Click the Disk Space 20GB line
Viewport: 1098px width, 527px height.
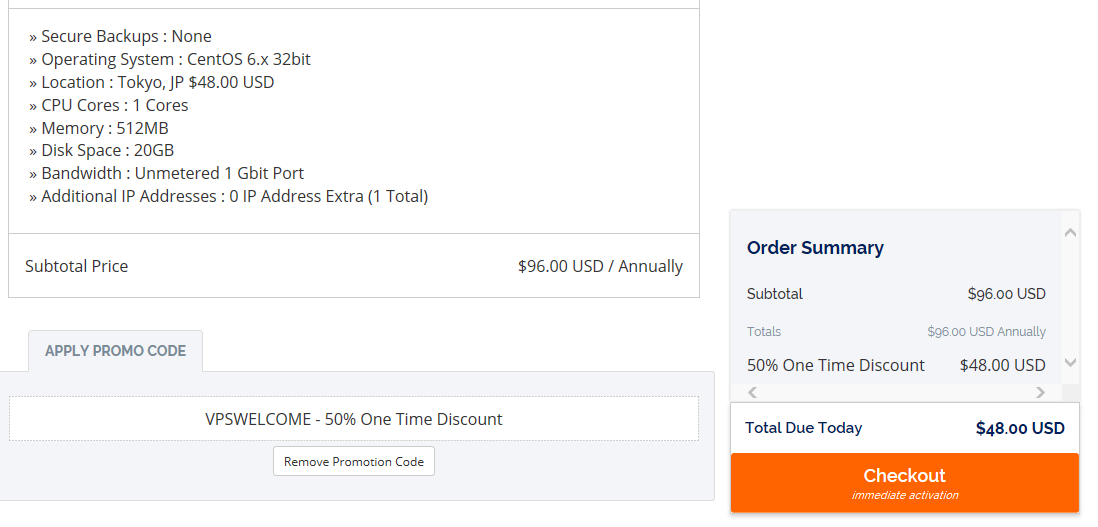(x=102, y=150)
